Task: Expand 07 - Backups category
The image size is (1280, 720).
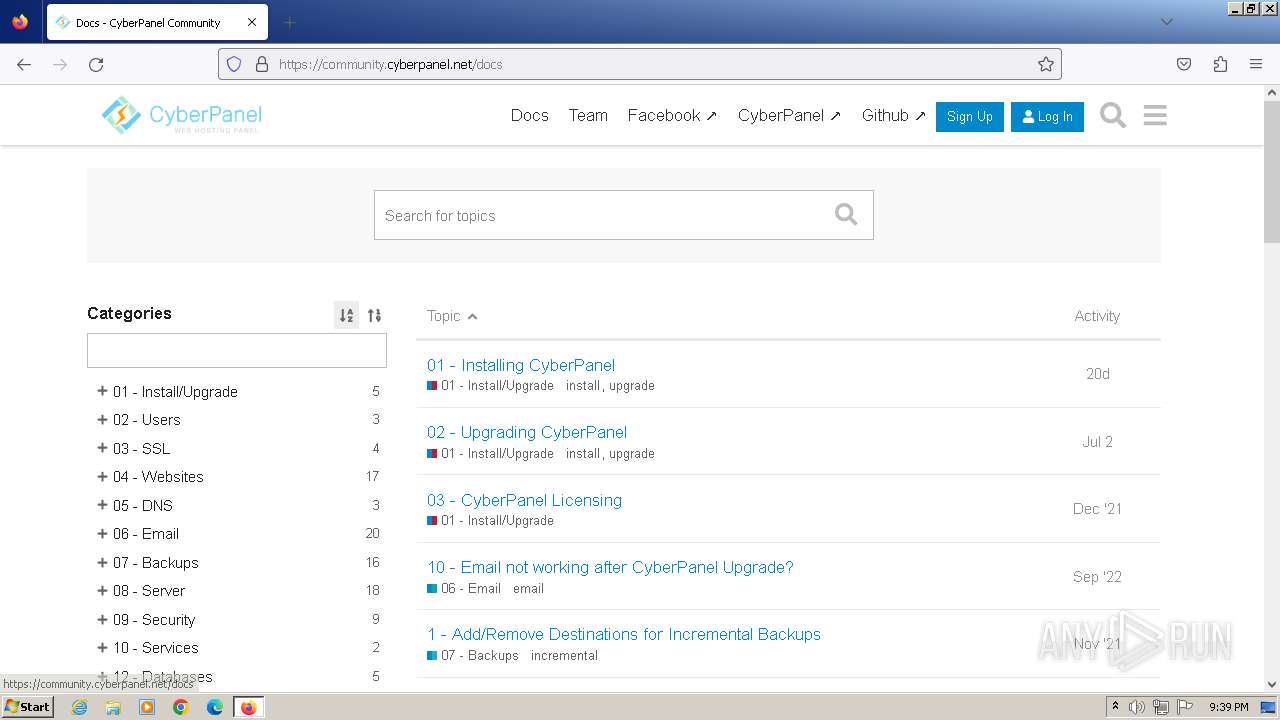Action: (102, 562)
